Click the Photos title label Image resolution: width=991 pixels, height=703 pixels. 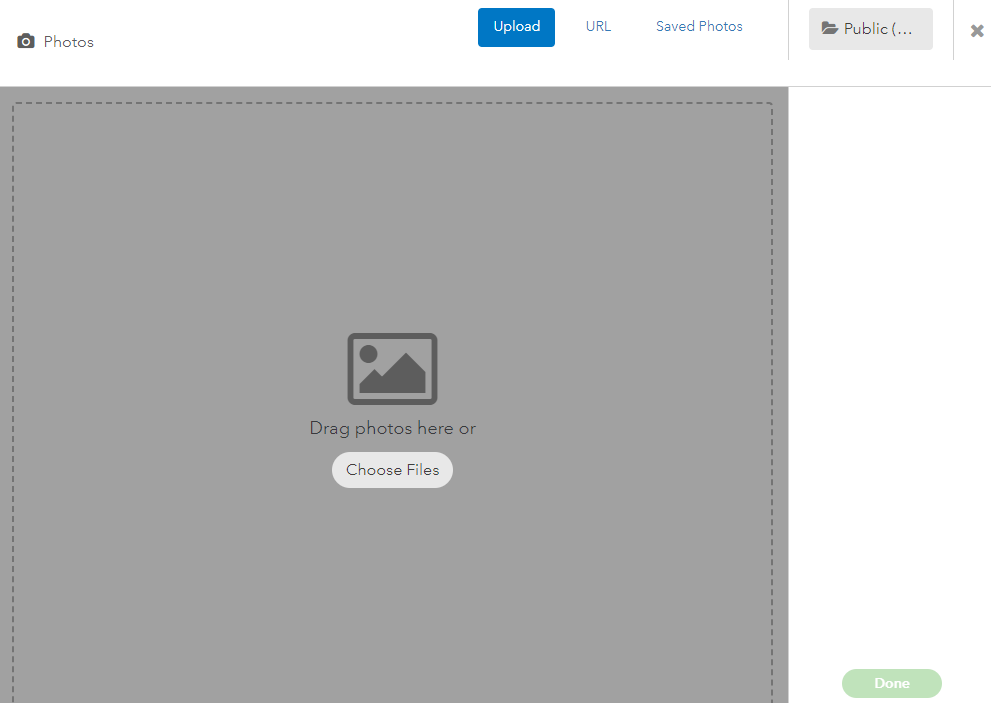click(x=68, y=42)
